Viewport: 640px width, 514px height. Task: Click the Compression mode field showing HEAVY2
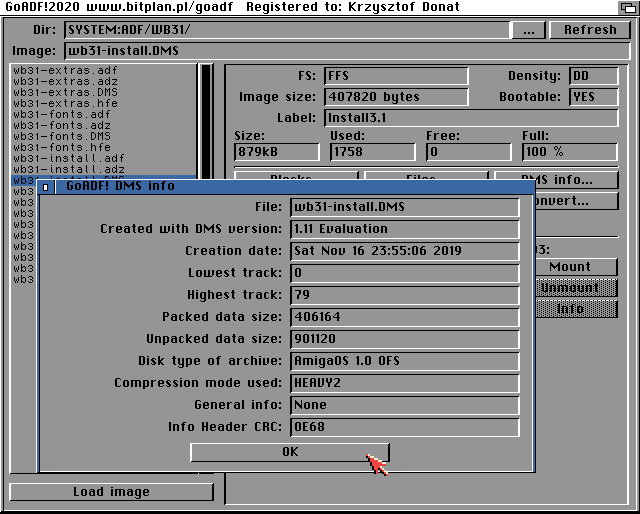coord(404,383)
